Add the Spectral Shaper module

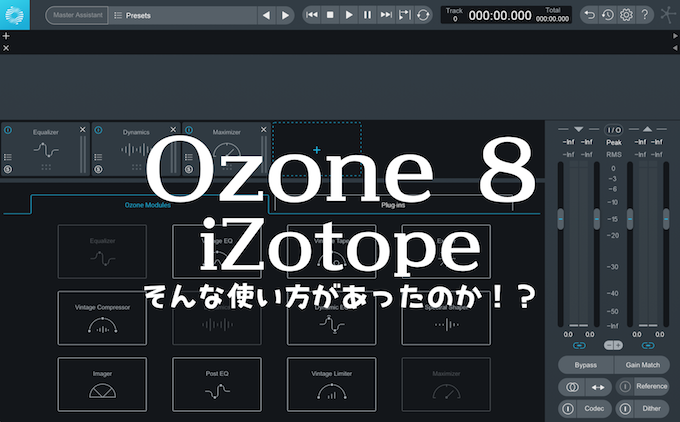pos(446,318)
